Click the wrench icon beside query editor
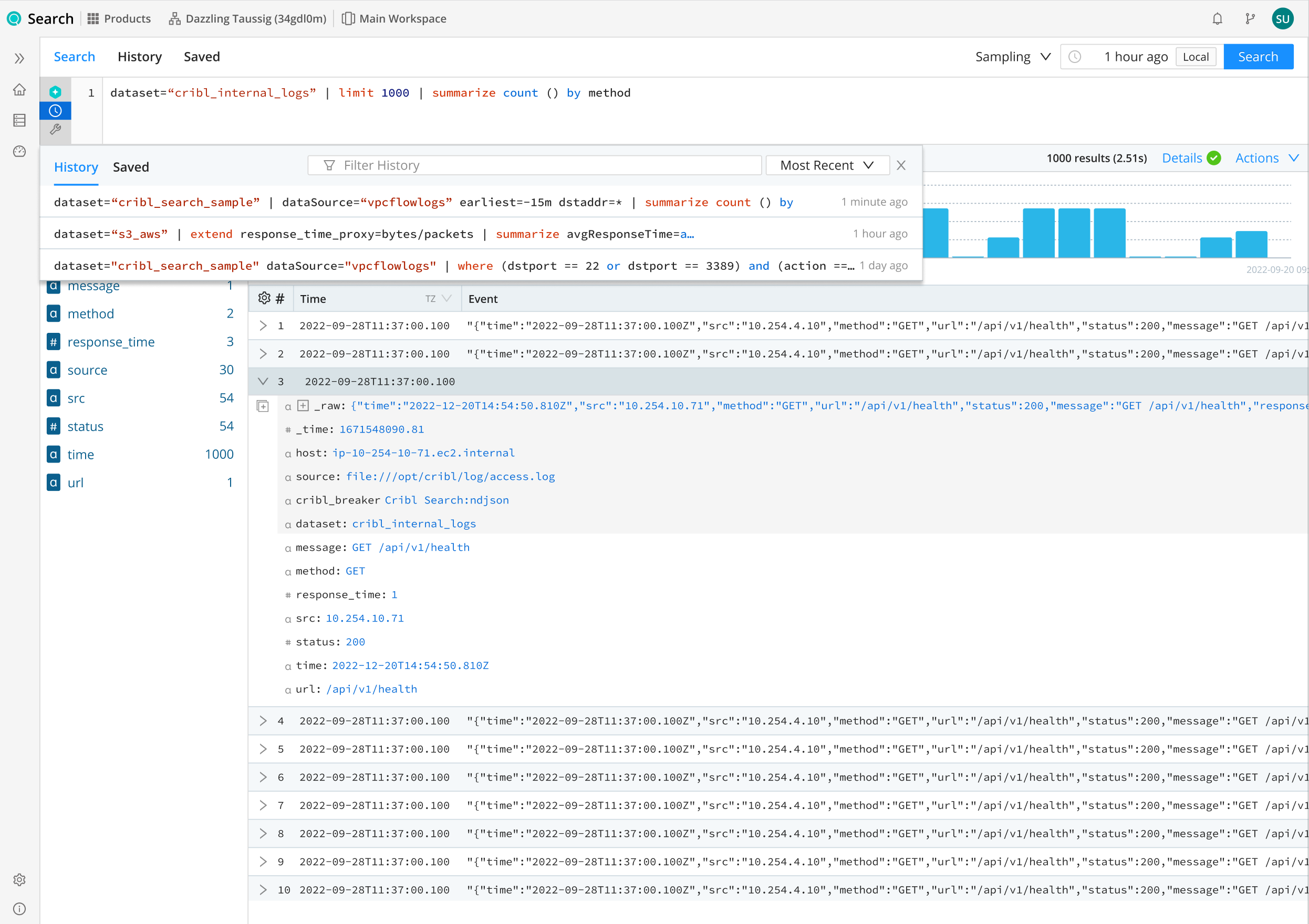 (x=55, y=129)
